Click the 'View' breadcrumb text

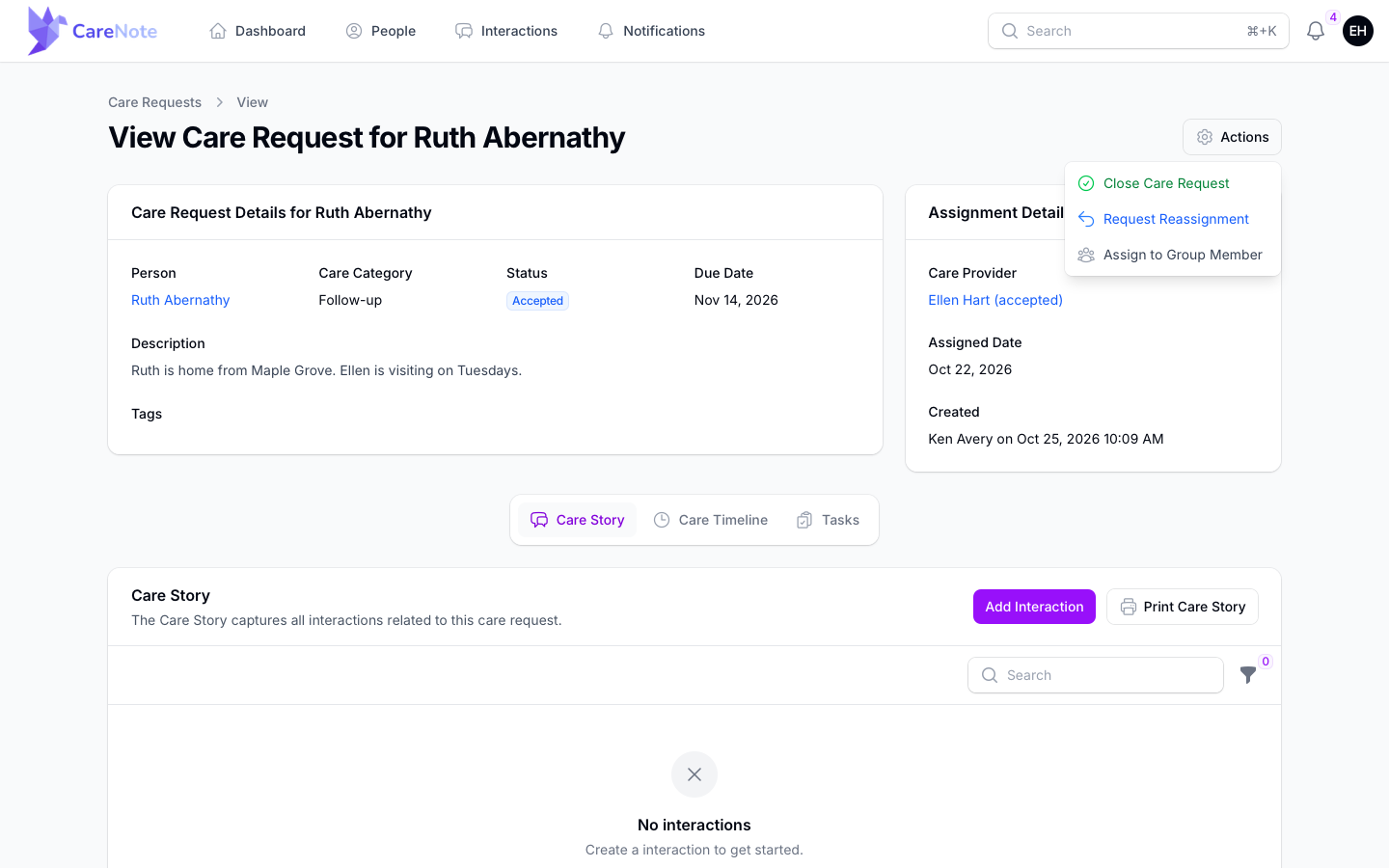coord(253,102)
